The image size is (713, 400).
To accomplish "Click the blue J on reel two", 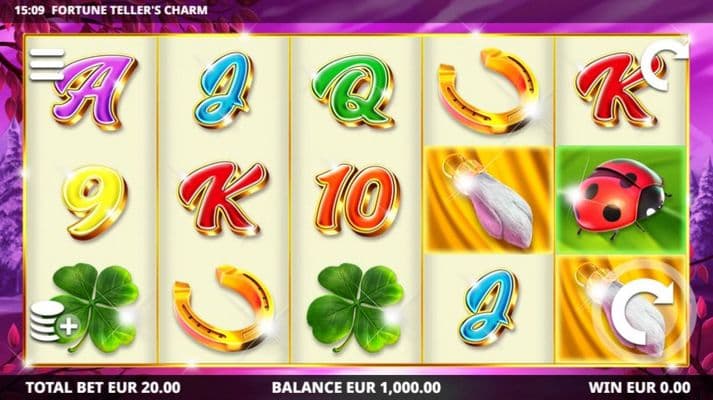I will tap(223, 90).
